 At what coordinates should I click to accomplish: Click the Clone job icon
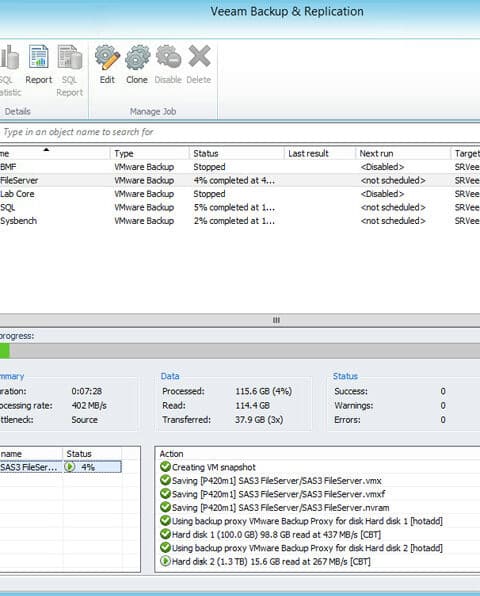[137, 57]
